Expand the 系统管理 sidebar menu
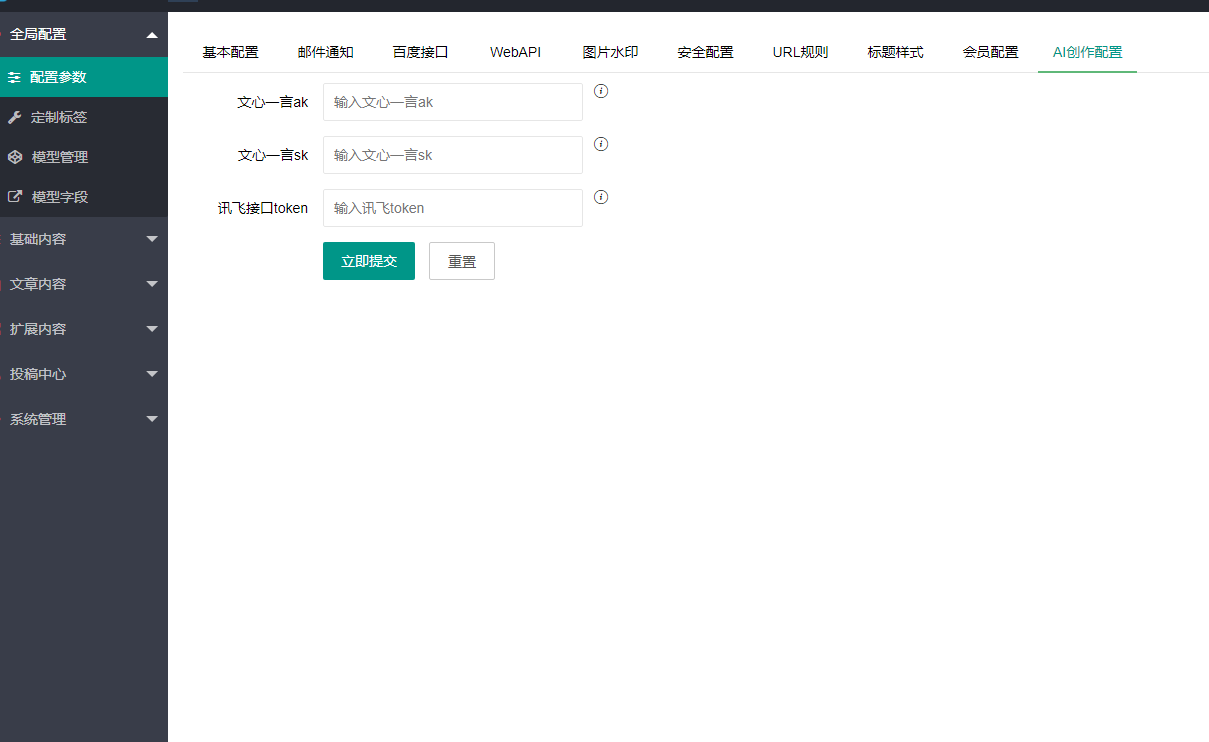Screen dimensions: 1209x742 83,419
